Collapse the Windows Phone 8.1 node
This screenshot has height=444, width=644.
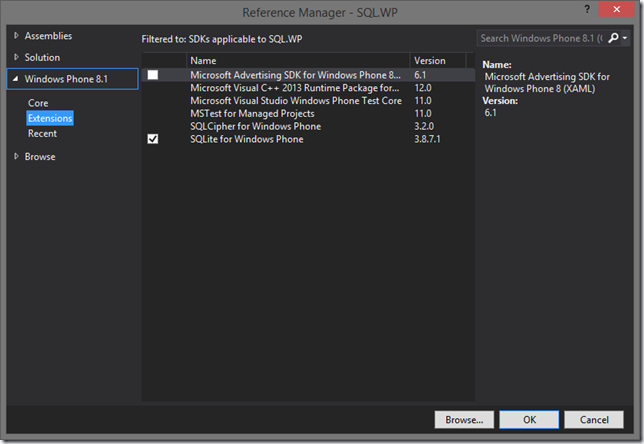(16, 79)
